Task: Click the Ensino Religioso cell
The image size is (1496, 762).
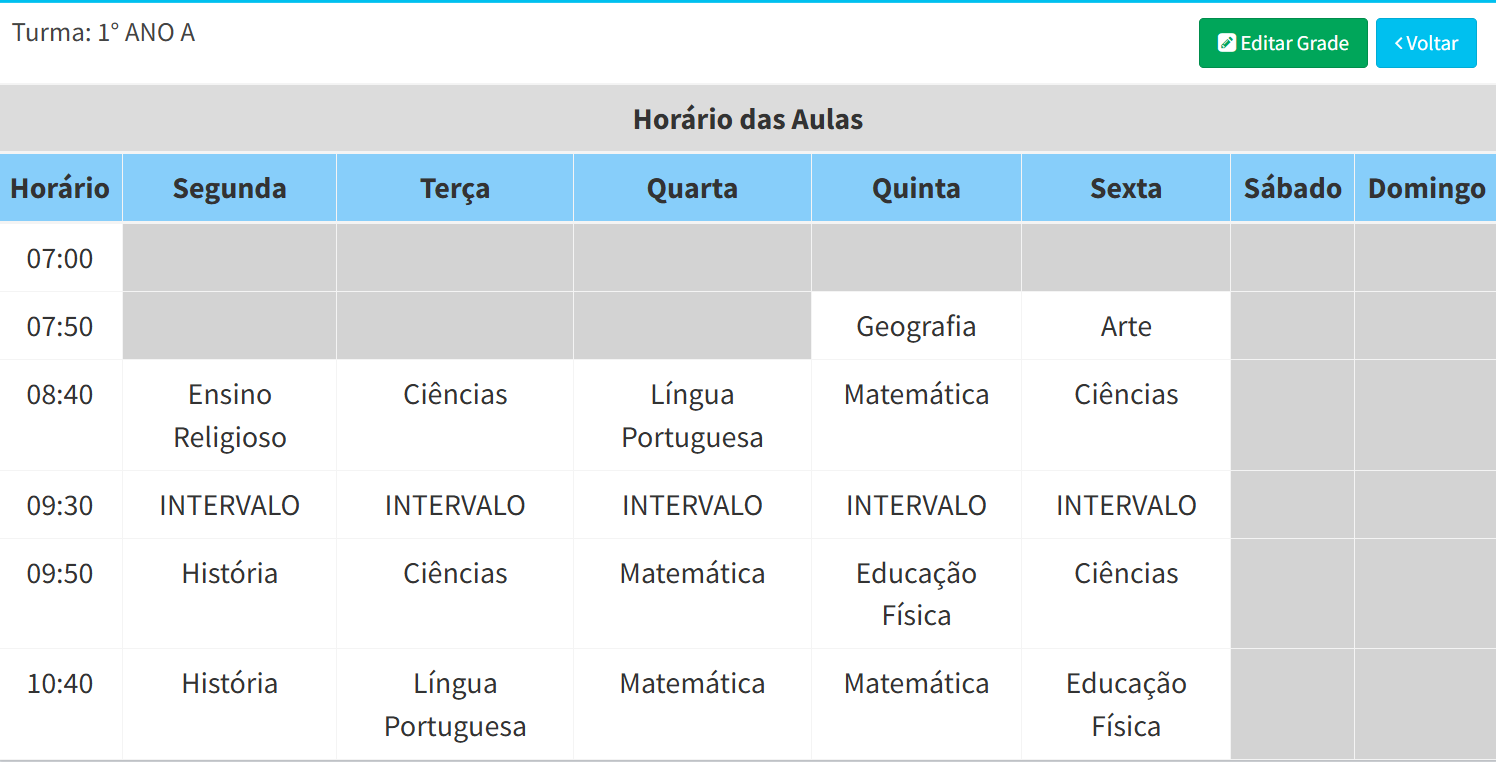Action: click(229, 415)
